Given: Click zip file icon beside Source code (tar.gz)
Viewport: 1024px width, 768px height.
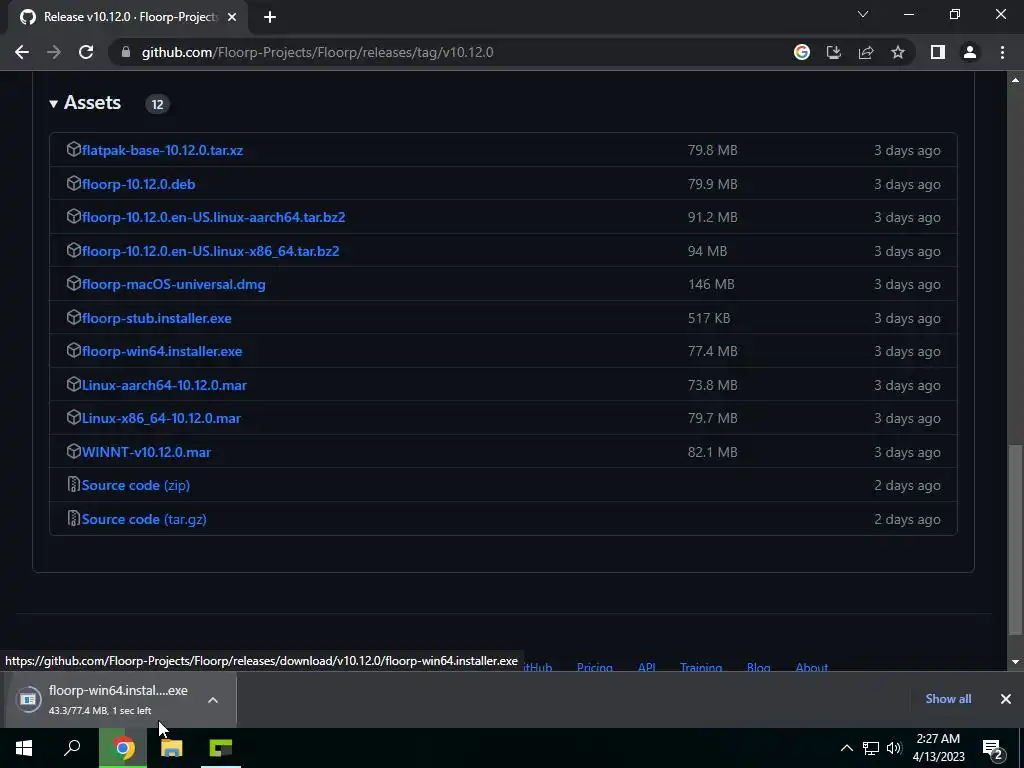Looking at the screenshot, I should [x=74, y=519].
